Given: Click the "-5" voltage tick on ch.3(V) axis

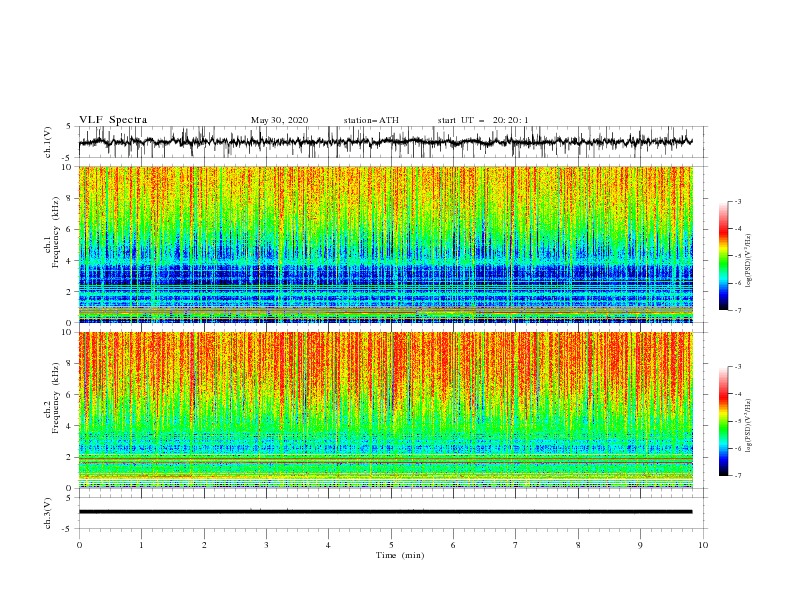Looking at the screenshot, I should (68, 529).
